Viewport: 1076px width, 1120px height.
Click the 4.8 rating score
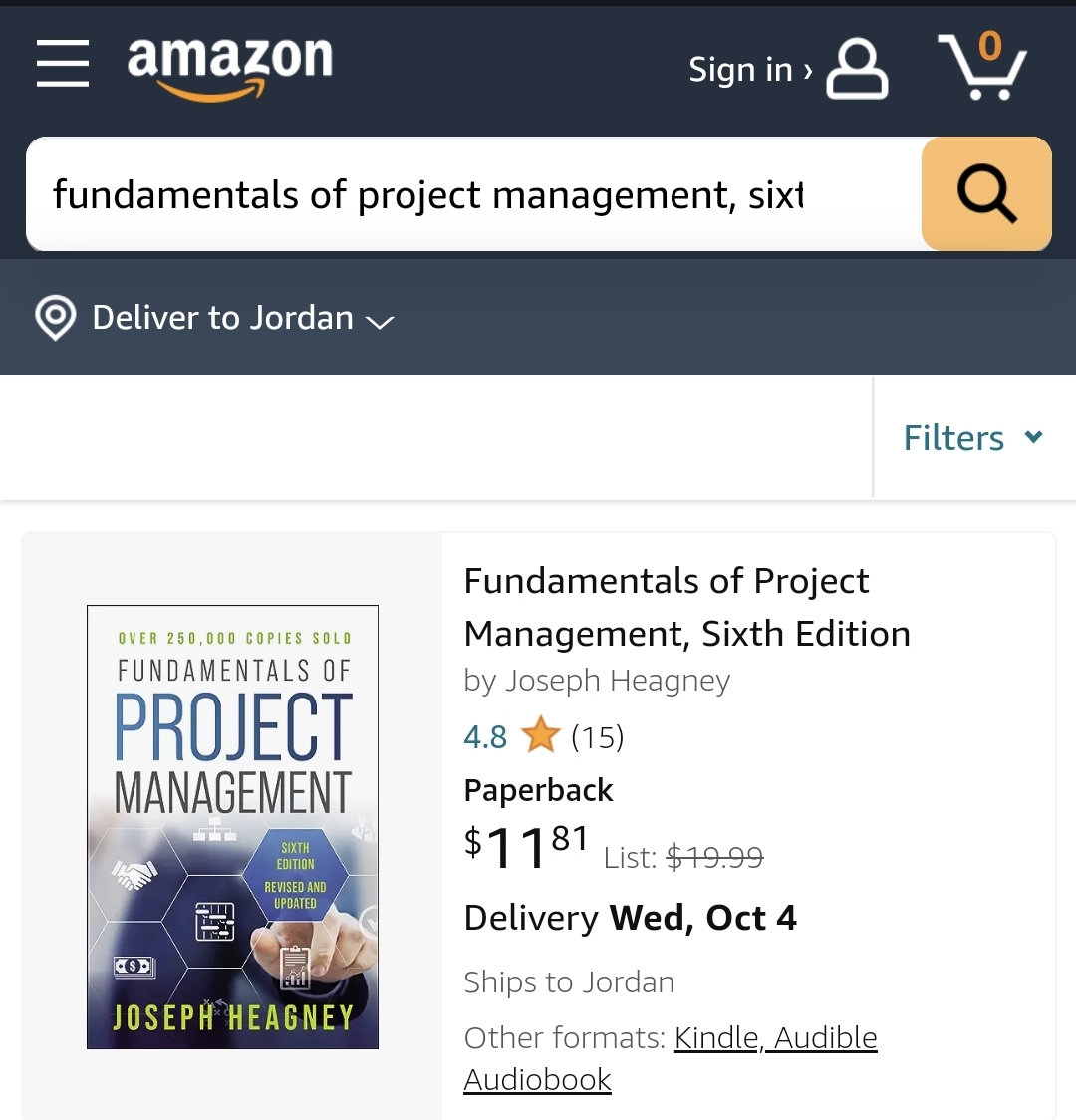tap(485, 736)
